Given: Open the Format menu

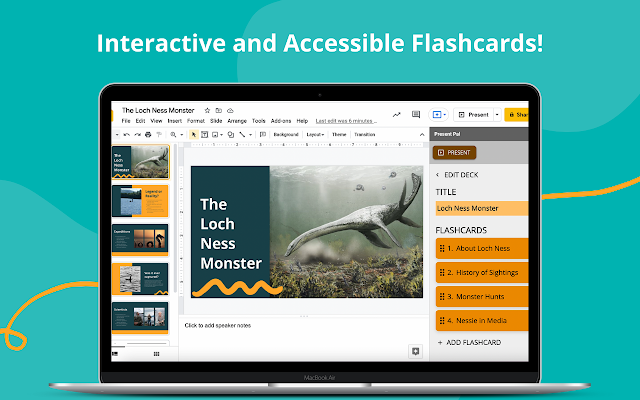Looking at the screenshot, I should point(196,121).
